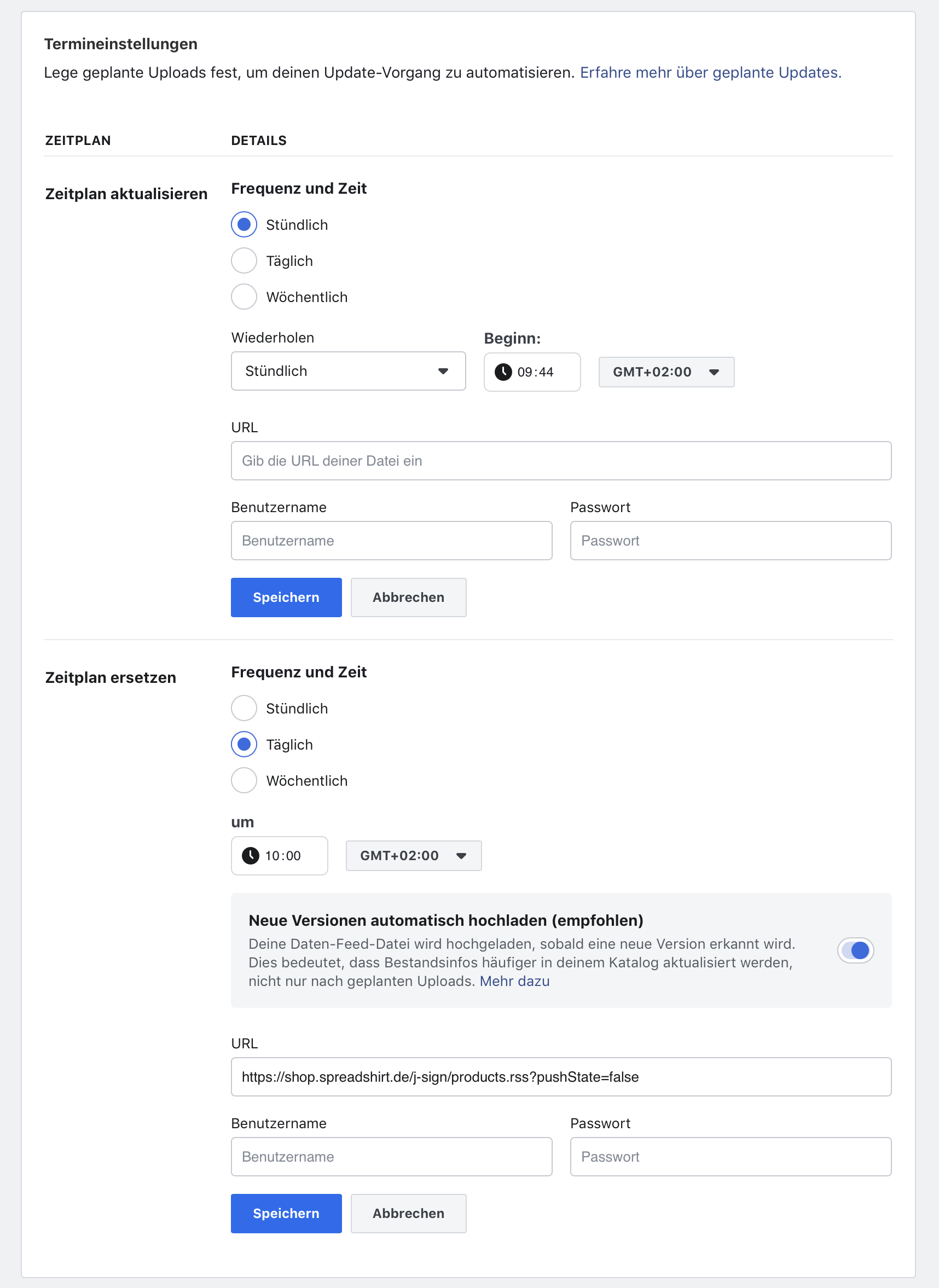
Task: Open timezone dropdown next to 09:44
Action: (665, 372)
